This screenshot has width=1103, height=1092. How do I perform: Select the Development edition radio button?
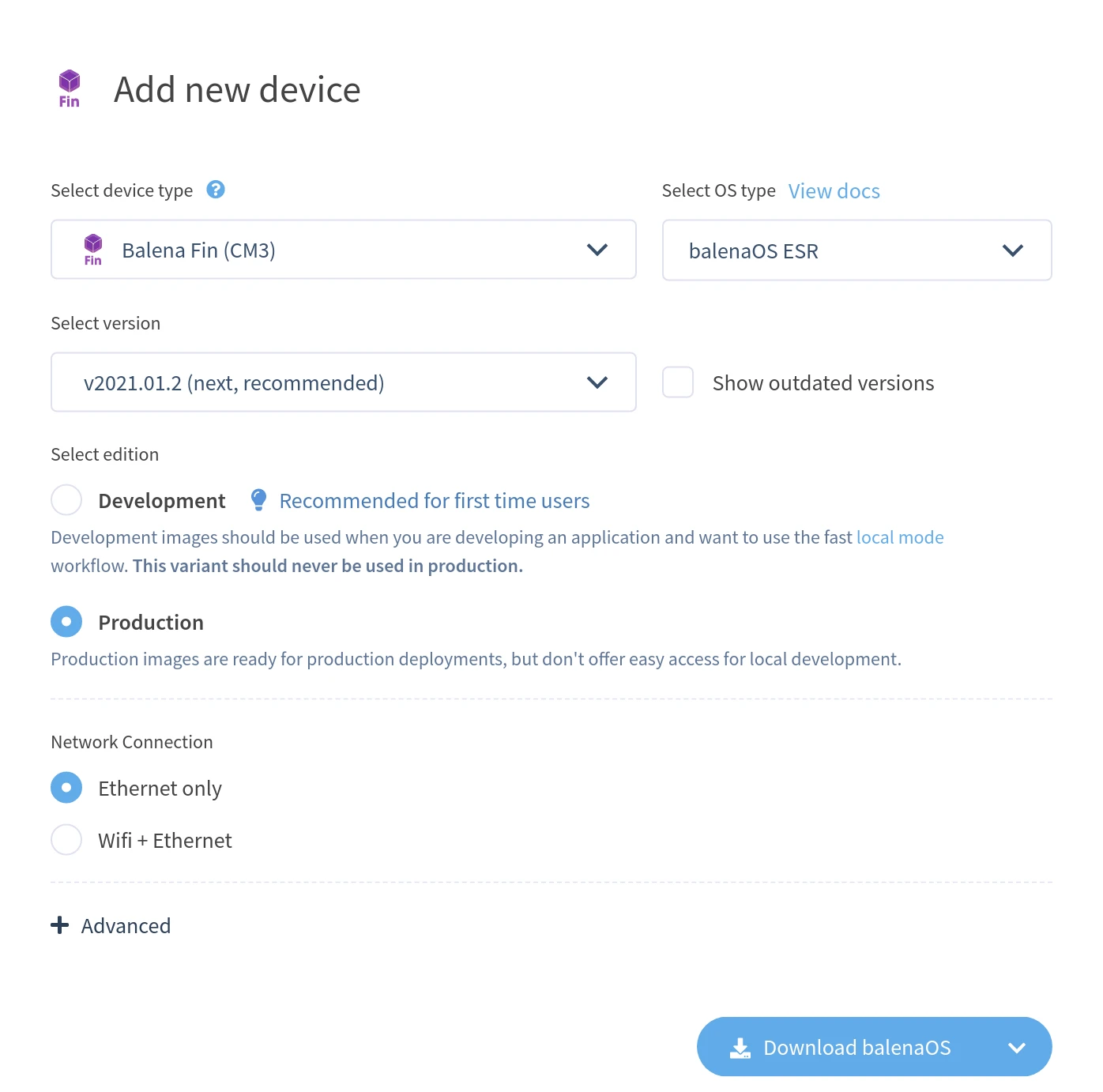pos(66,499)
